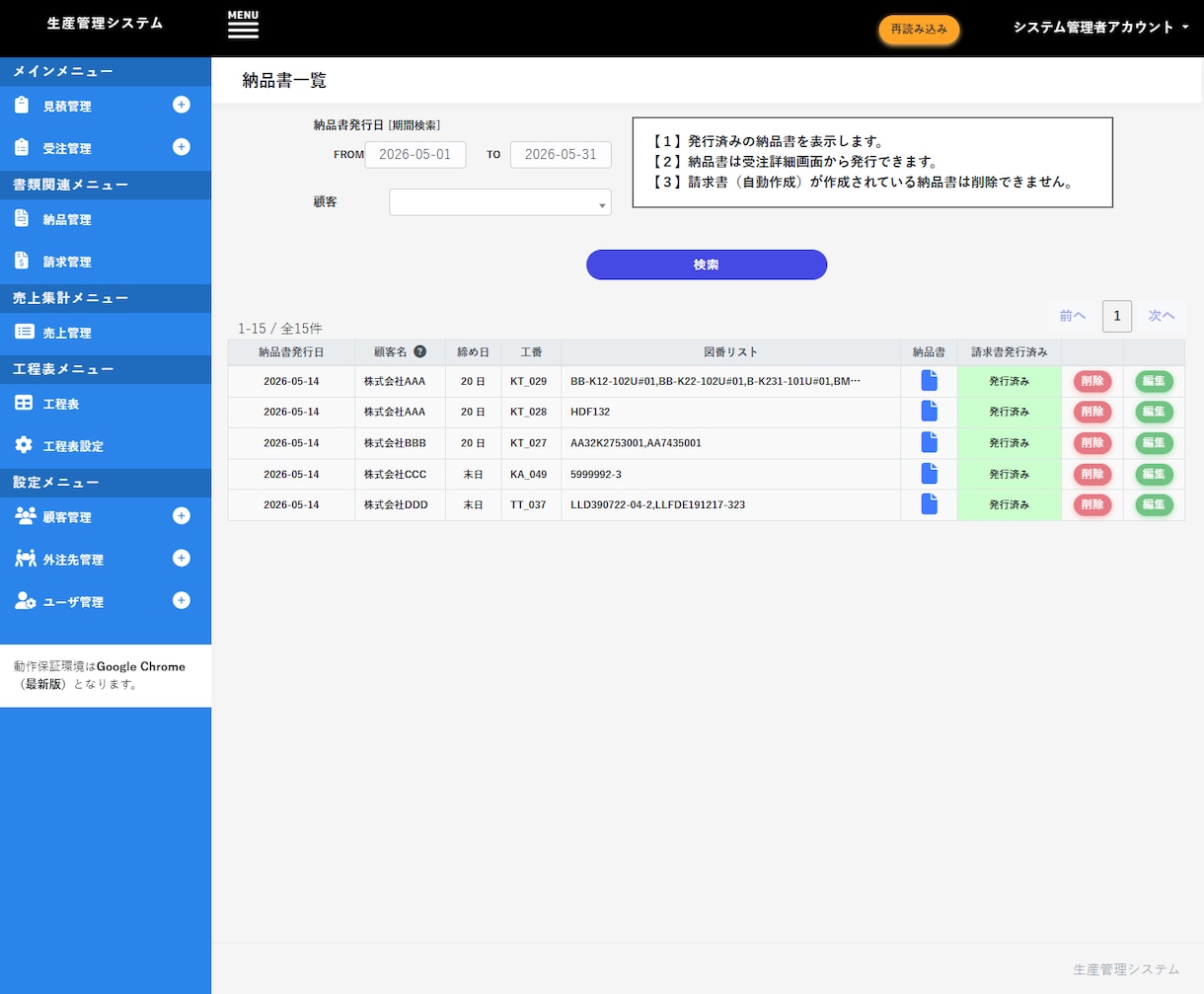Click the FROM date field

click(x=415, y=154)
